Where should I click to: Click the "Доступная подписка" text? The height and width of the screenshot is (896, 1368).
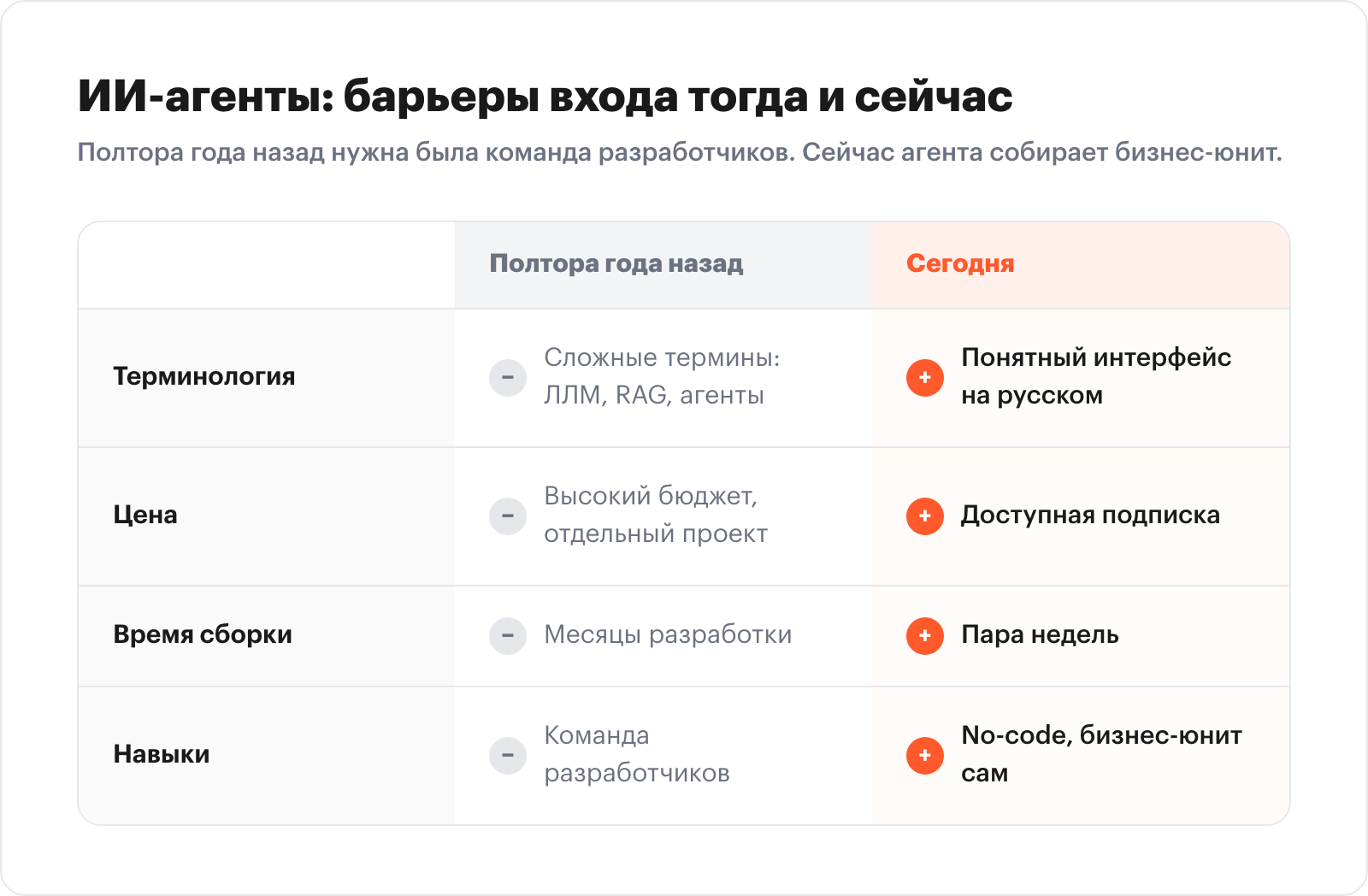(x=1090, y=516)
